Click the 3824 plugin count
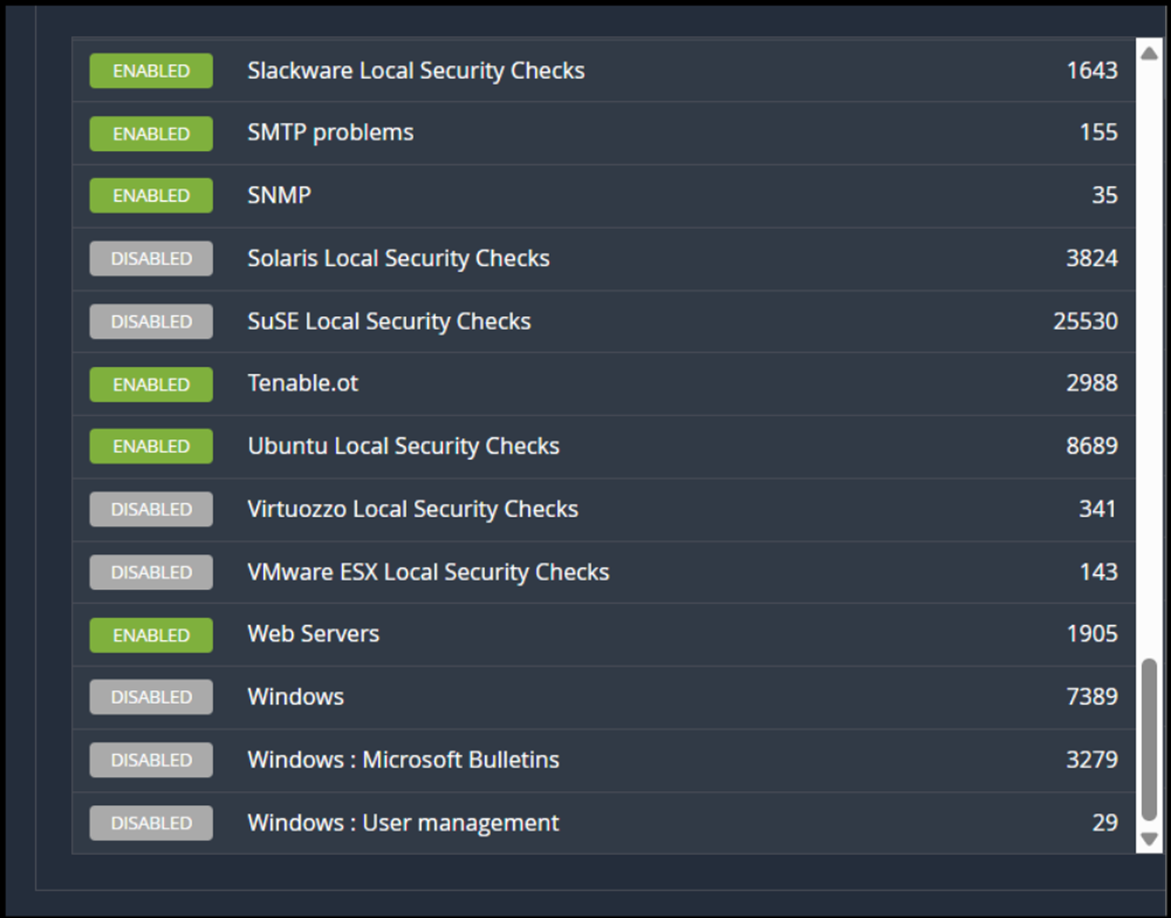Image resolution: width=1171 pixels, height=918 pixels. [x=1092, y=258]
